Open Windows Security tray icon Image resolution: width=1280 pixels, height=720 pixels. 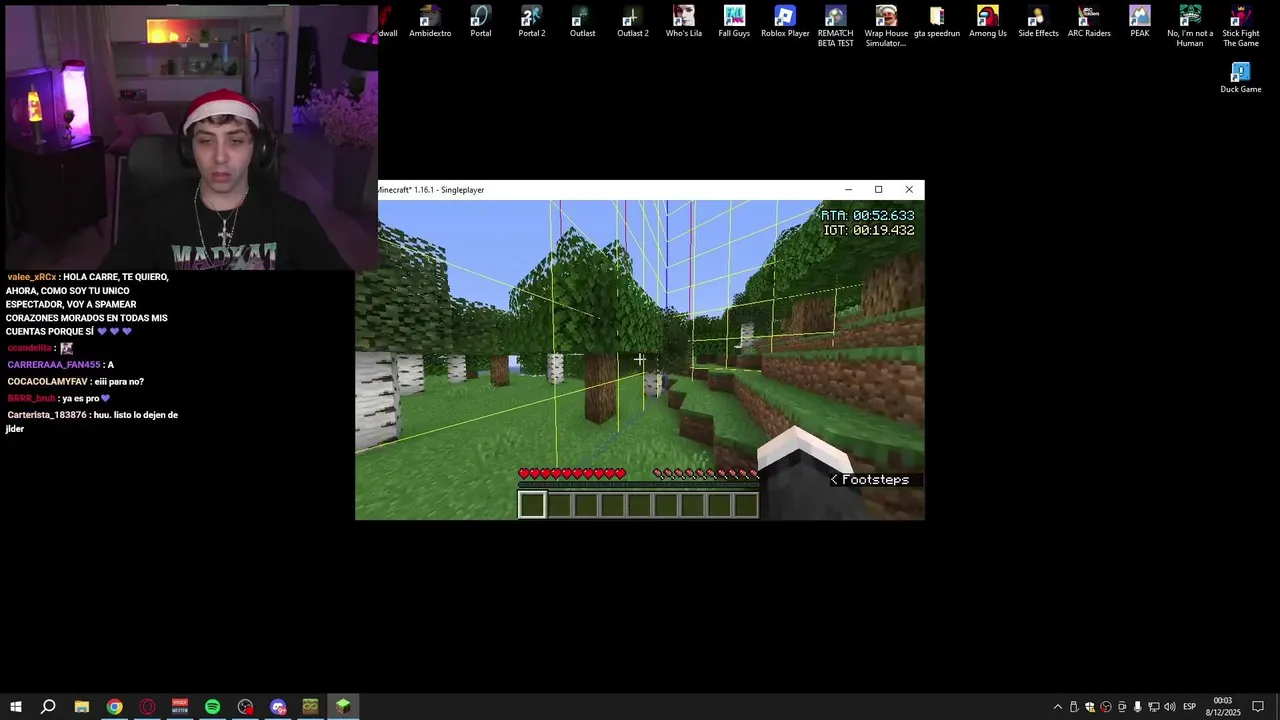pos(1090,707)
